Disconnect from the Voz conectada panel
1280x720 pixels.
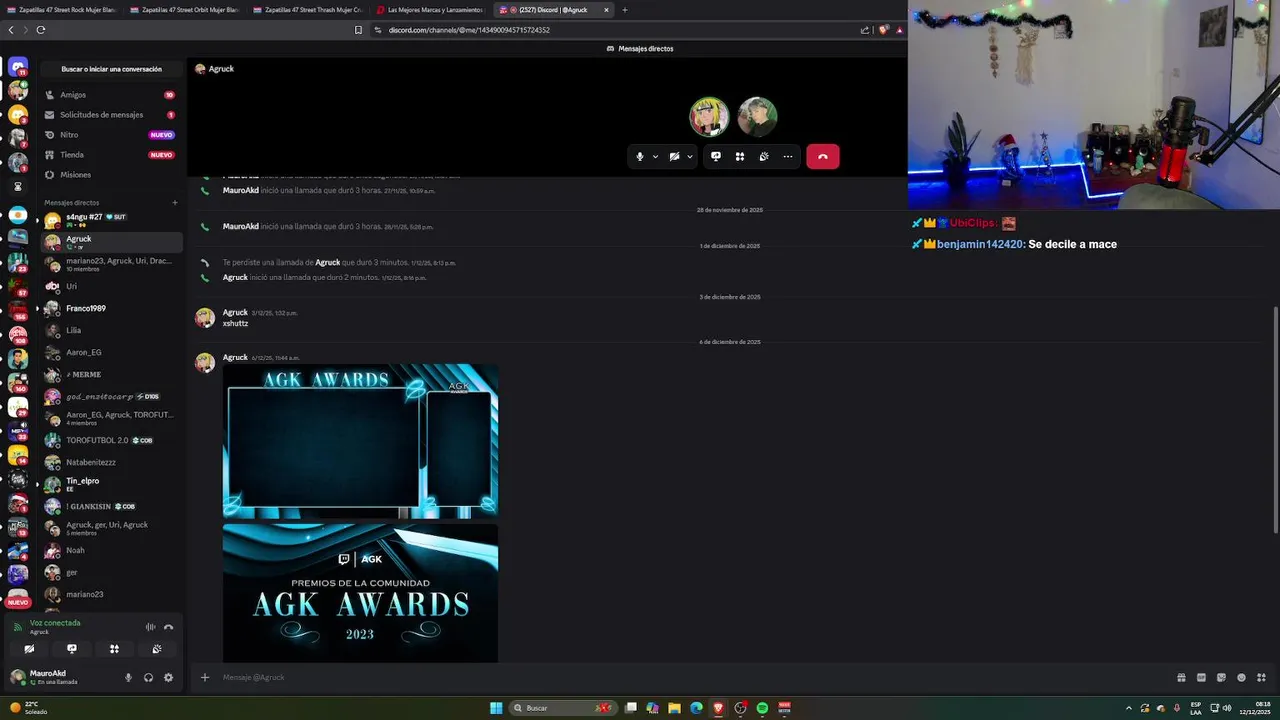(168, 627)
